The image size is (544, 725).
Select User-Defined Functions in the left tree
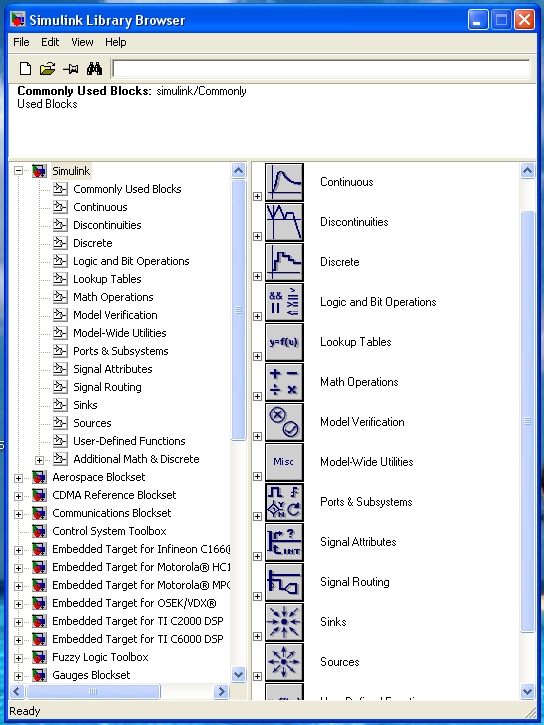[129, 441]
